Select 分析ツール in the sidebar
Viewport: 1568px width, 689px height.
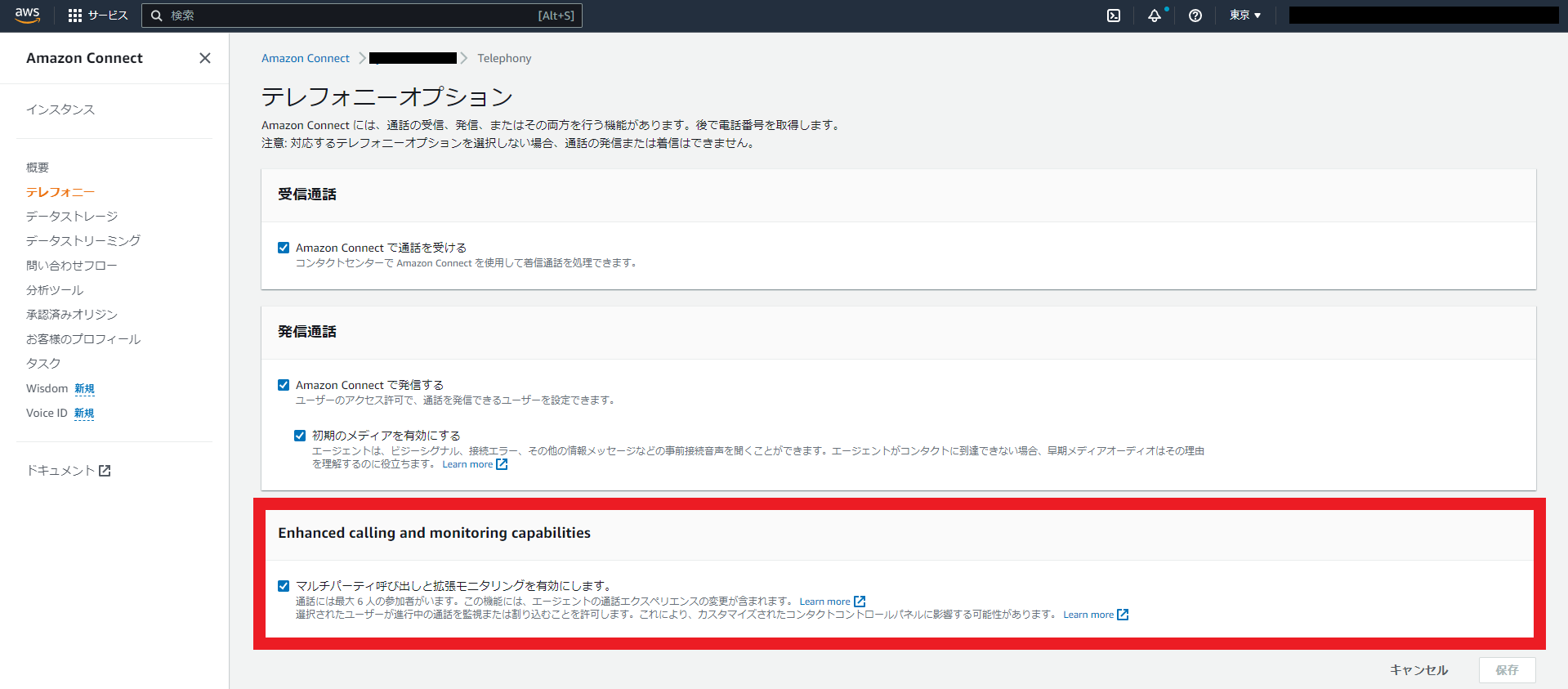[x=55, y=290]
